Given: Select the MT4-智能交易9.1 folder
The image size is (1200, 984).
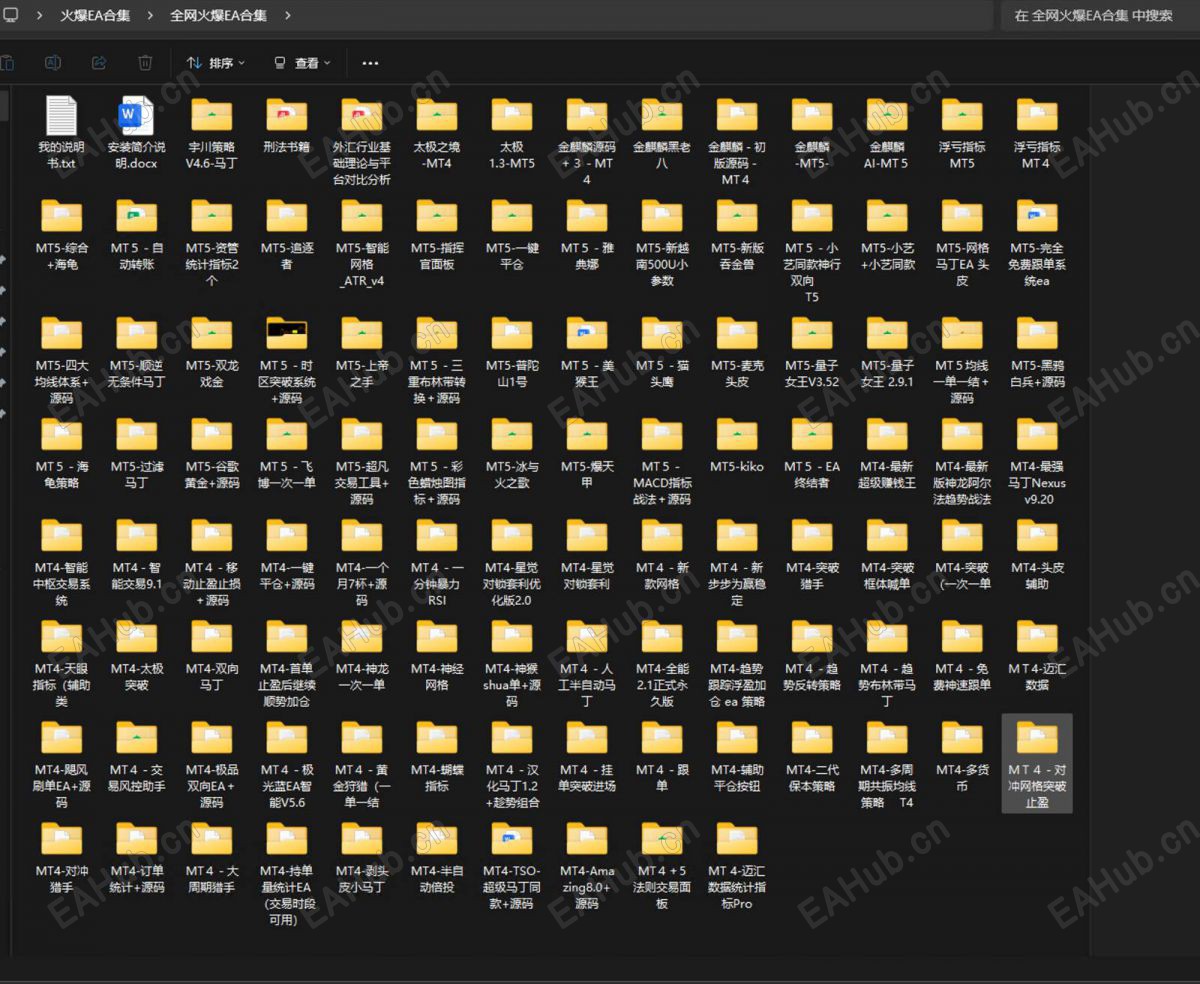Looking at the screenshot, I should pyautogui.click(x=136, y=554).
